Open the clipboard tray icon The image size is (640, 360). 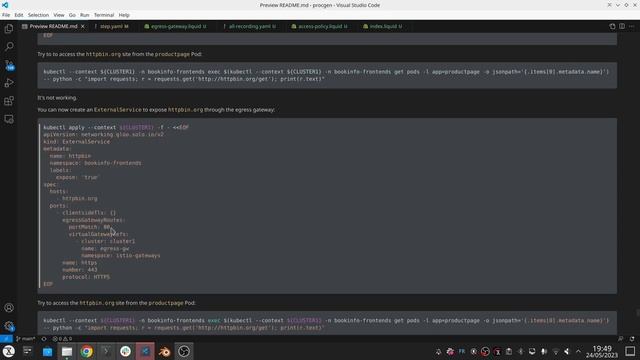pos(509,351)
